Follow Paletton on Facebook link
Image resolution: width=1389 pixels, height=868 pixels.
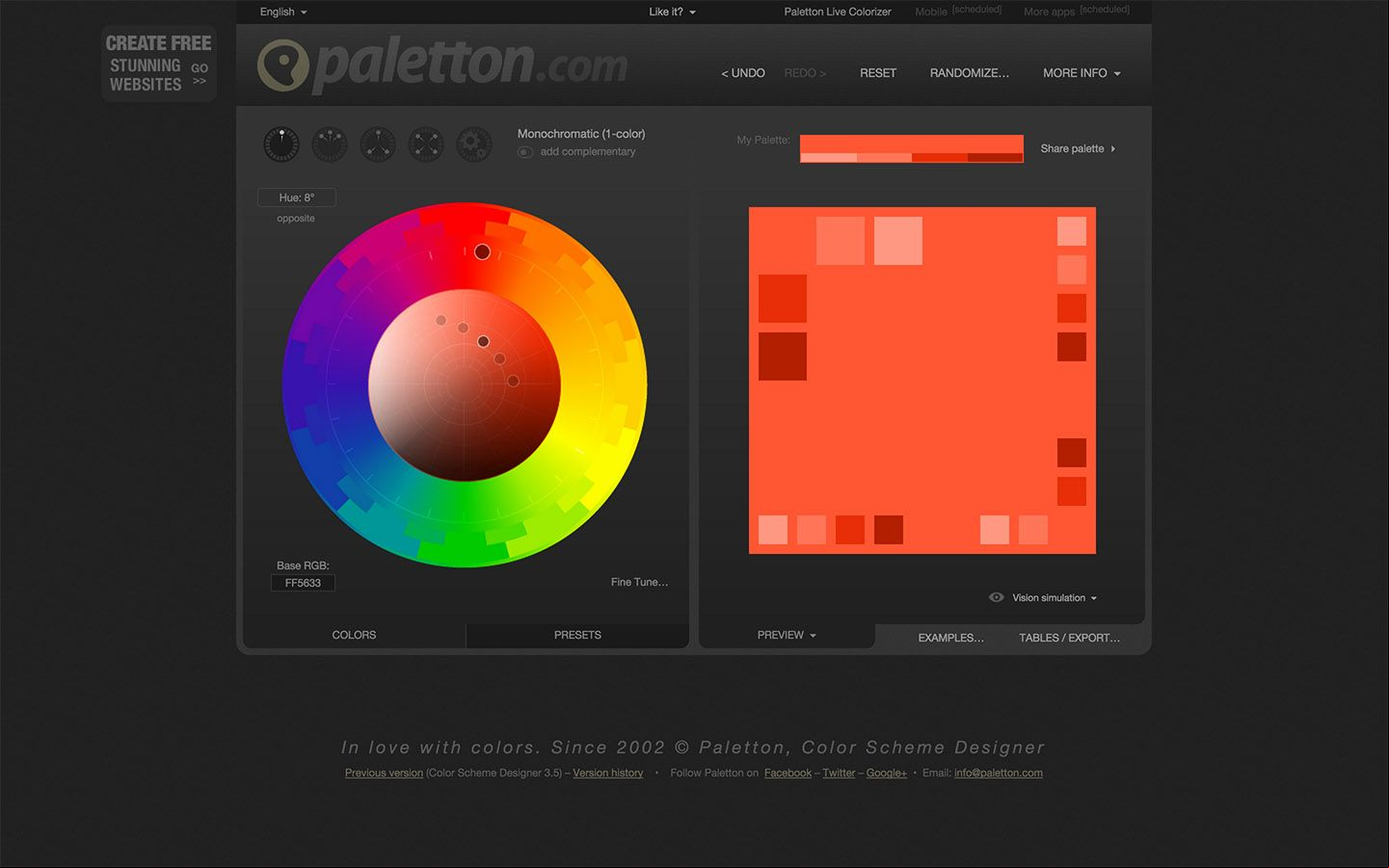(788, 773)
